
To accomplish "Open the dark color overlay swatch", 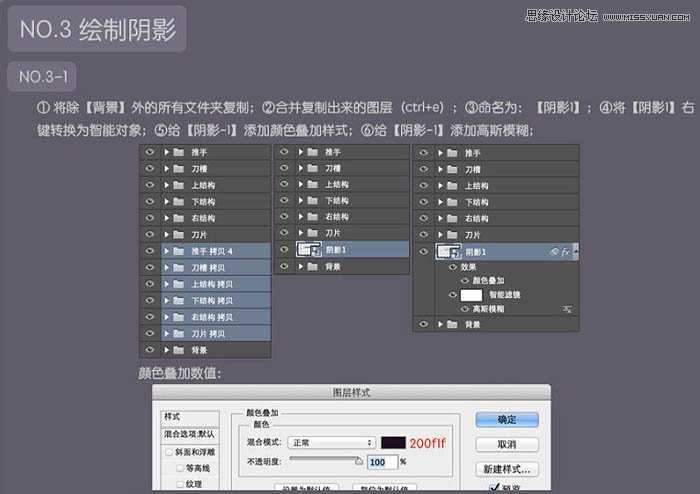I will [393, 443].
